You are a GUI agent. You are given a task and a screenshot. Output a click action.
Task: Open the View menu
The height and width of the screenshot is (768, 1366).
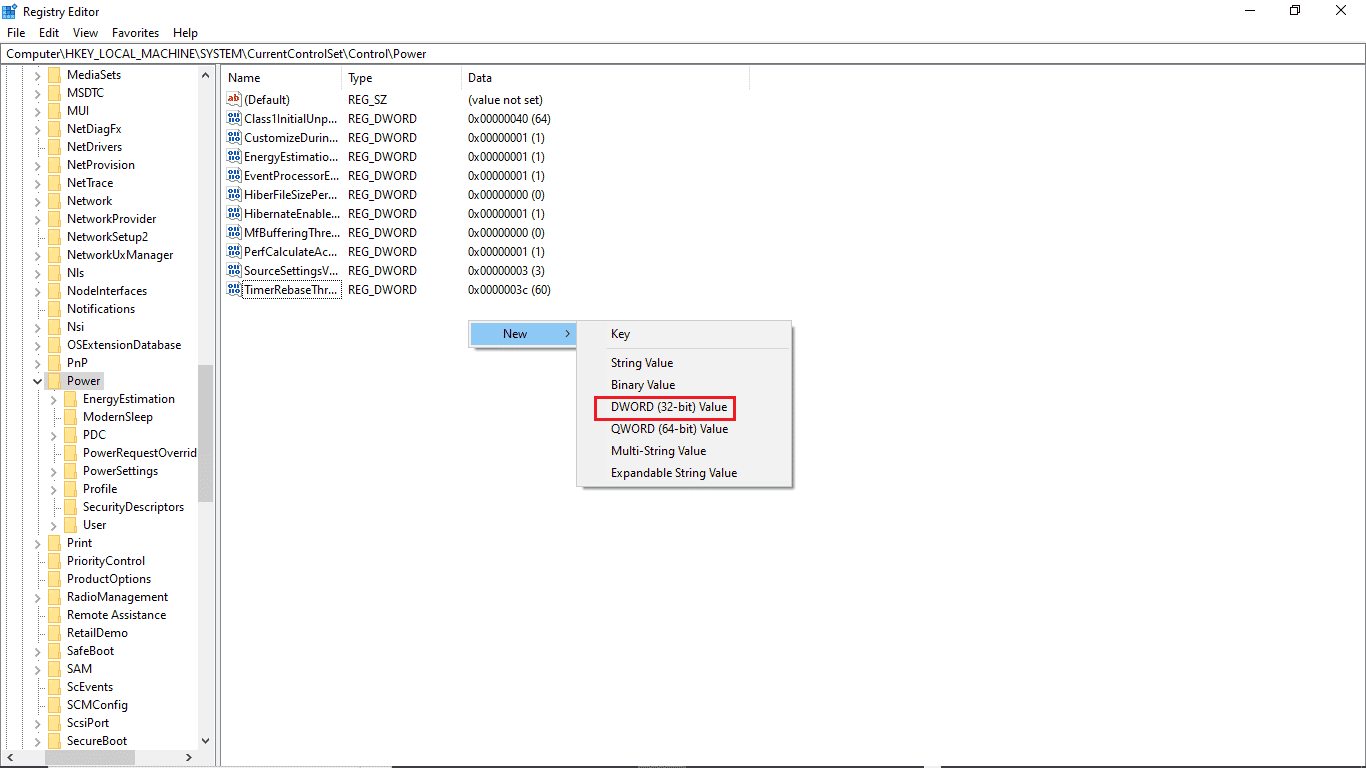click(x=86, y=33)
